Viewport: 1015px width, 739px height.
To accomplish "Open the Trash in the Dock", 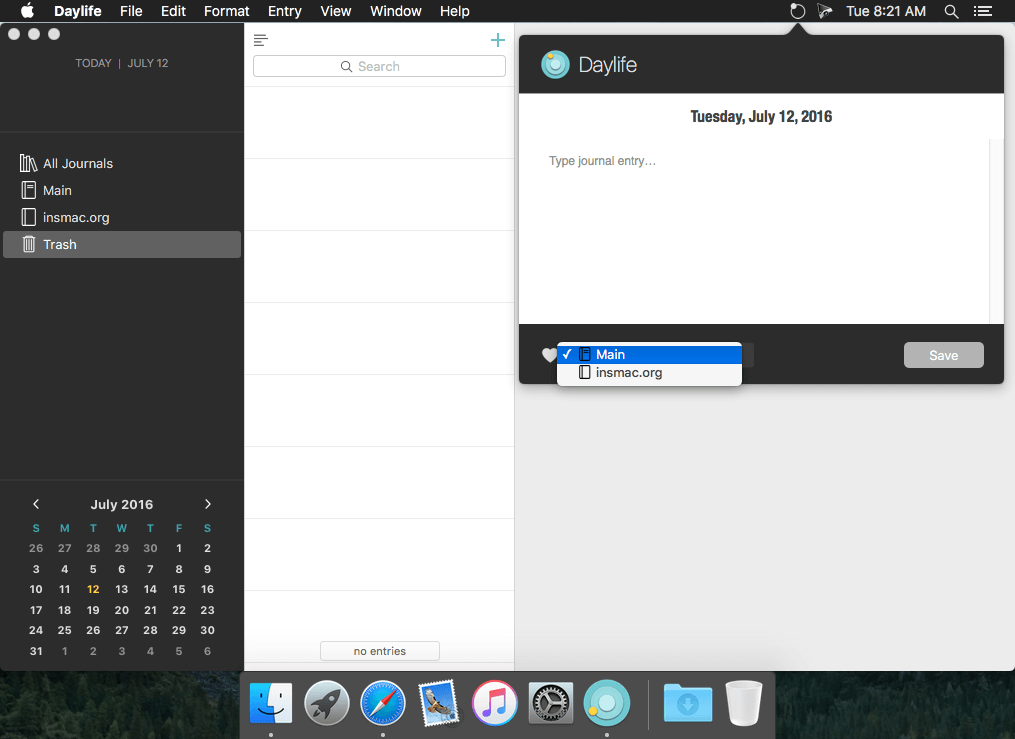I will pyautogui.click(x=744, y=703).
